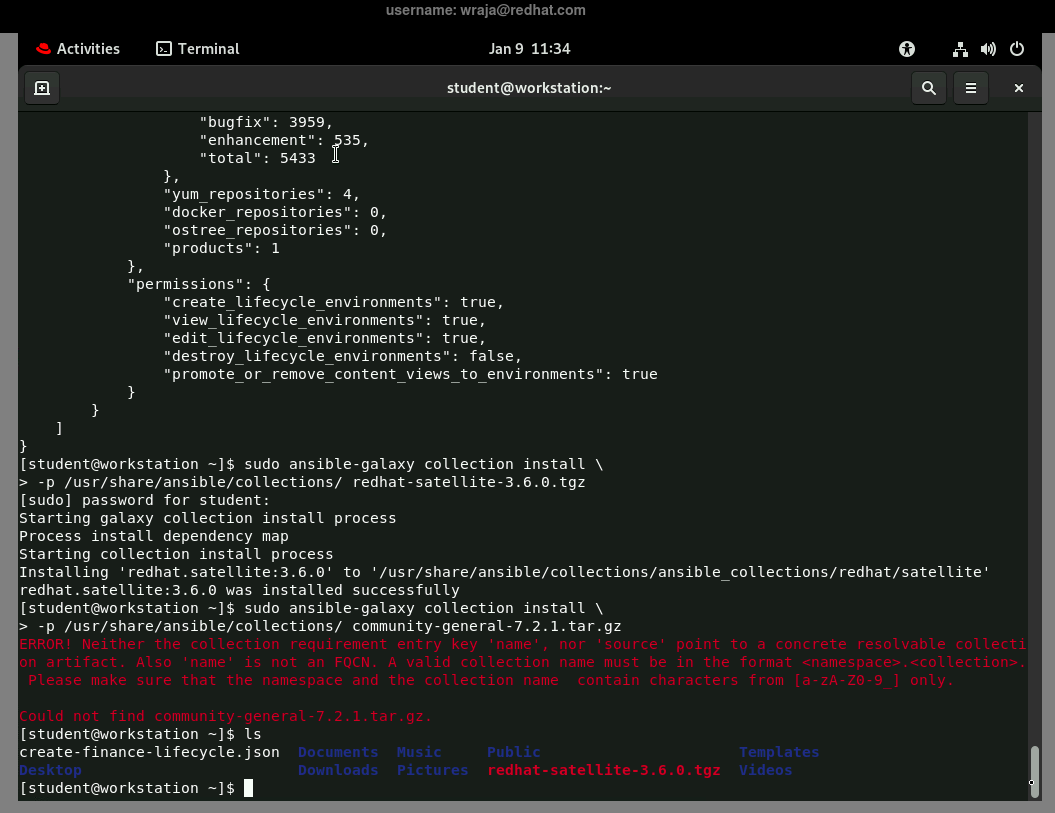Open the accessibility menu icon
Image resolution: width=1055 pixels, height=813 pixels.
907,49
